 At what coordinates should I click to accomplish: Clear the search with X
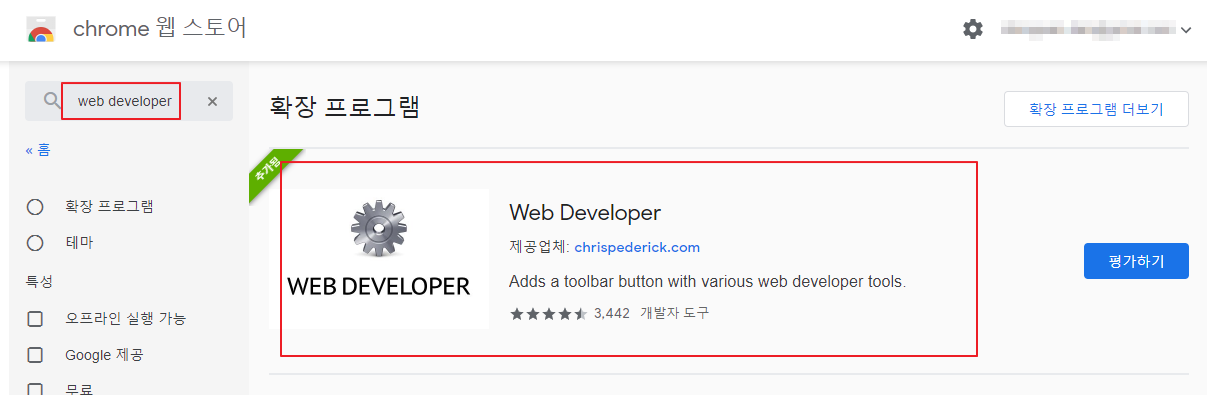(x=212, y=101)
